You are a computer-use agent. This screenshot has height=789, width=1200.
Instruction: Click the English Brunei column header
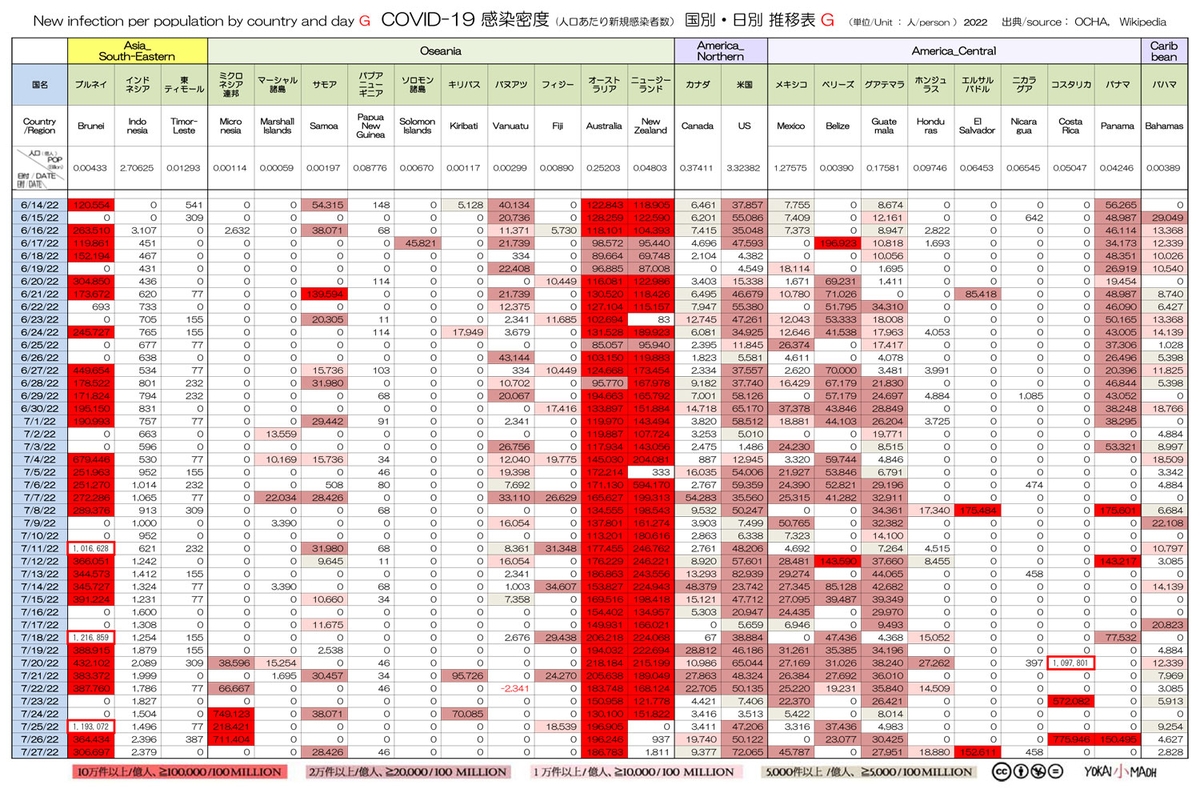point(91,127)
